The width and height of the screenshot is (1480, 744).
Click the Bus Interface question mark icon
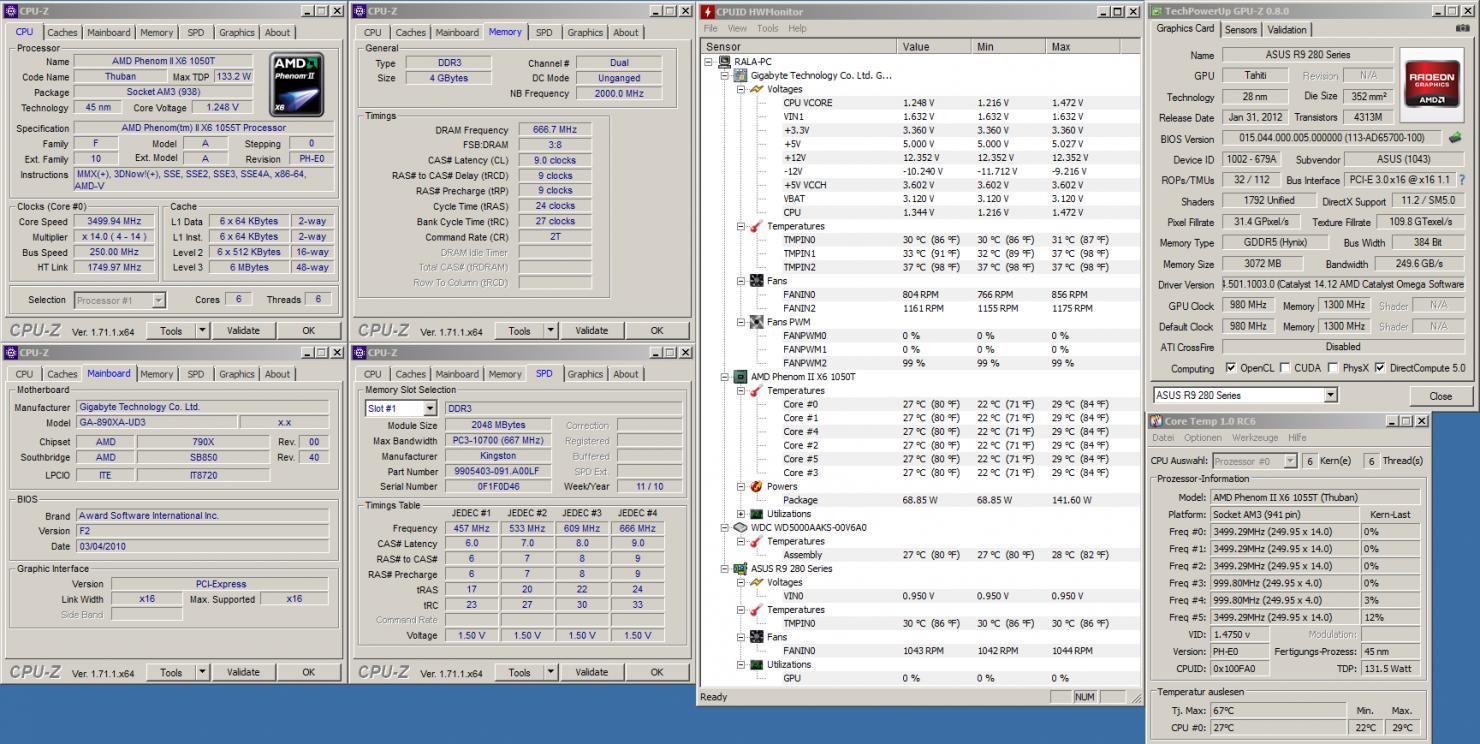1462,180
